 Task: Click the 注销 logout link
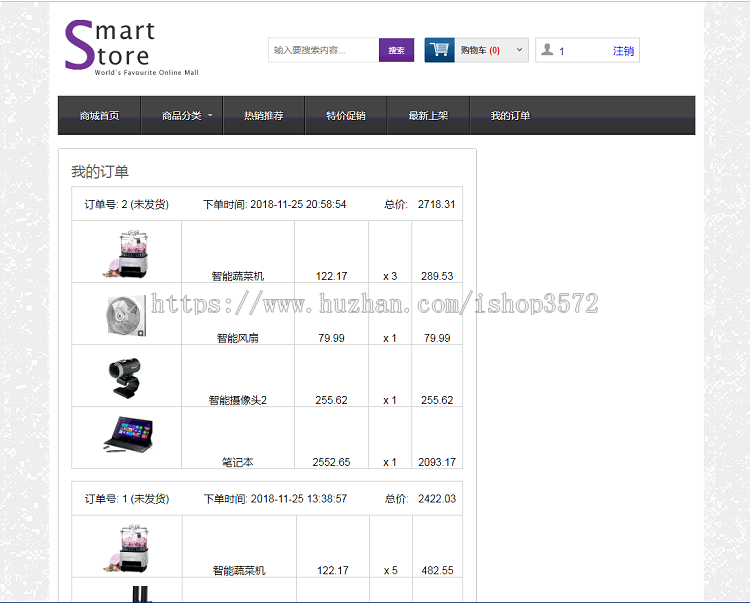(623, 51)
